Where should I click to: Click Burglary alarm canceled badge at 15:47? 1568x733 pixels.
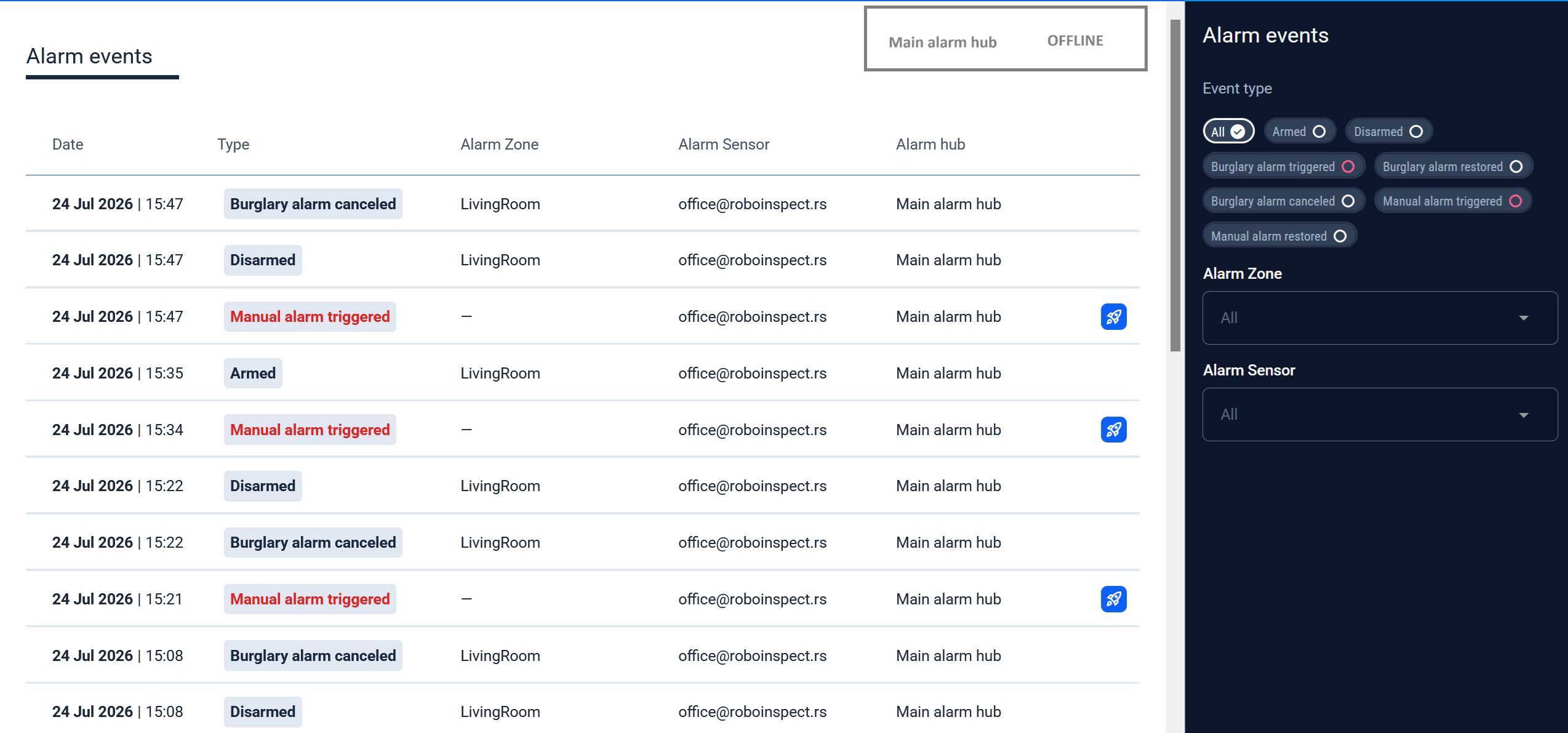pos(313,204)
